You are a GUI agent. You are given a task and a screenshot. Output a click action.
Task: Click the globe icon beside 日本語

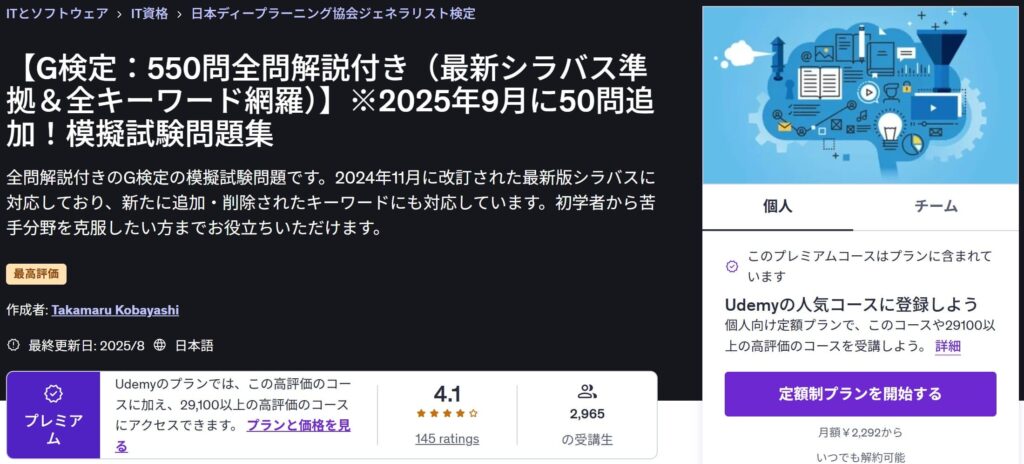(x=159, y=345)
